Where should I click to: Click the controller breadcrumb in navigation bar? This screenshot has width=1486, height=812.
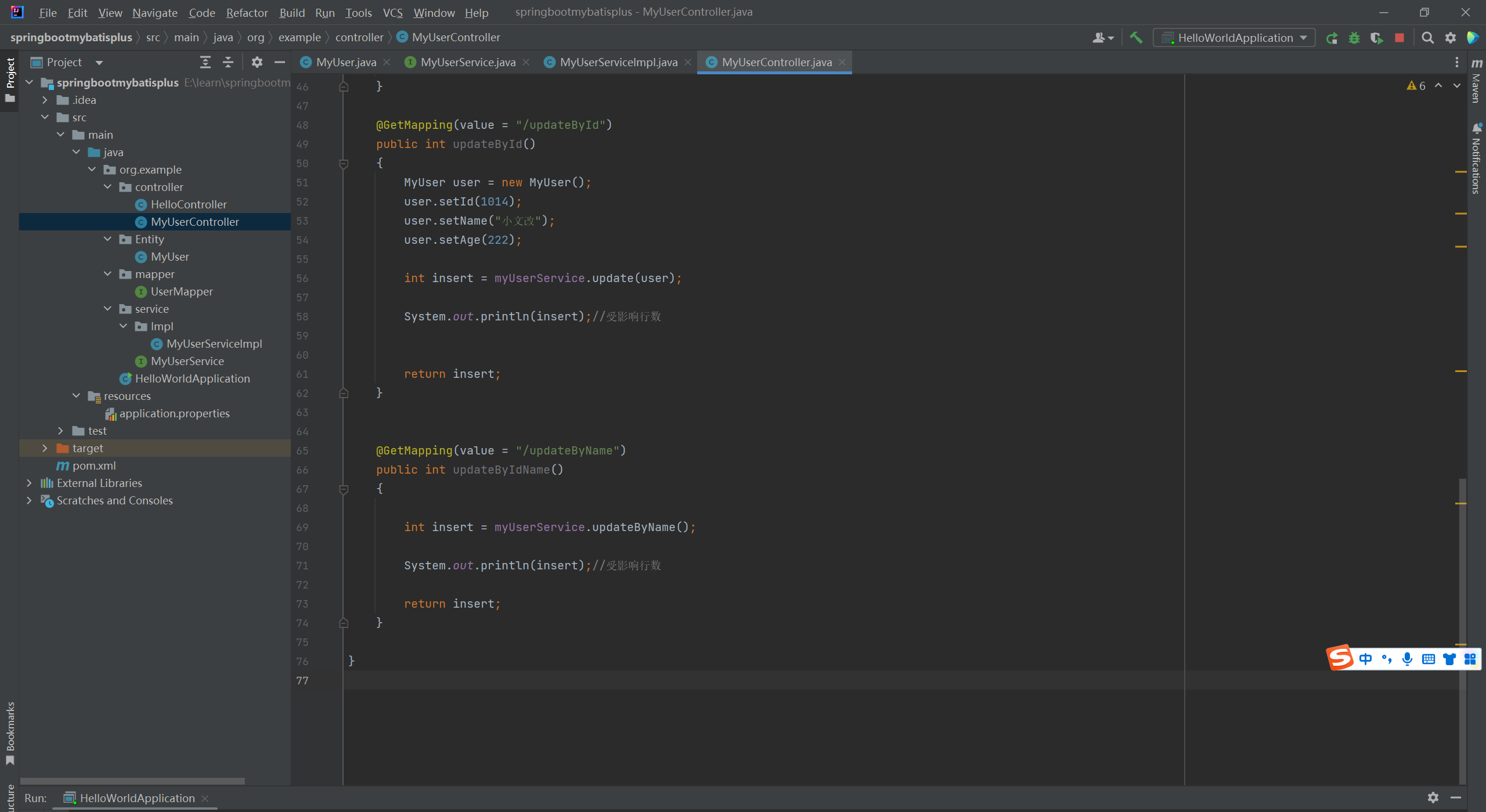(x=359, y=37)
